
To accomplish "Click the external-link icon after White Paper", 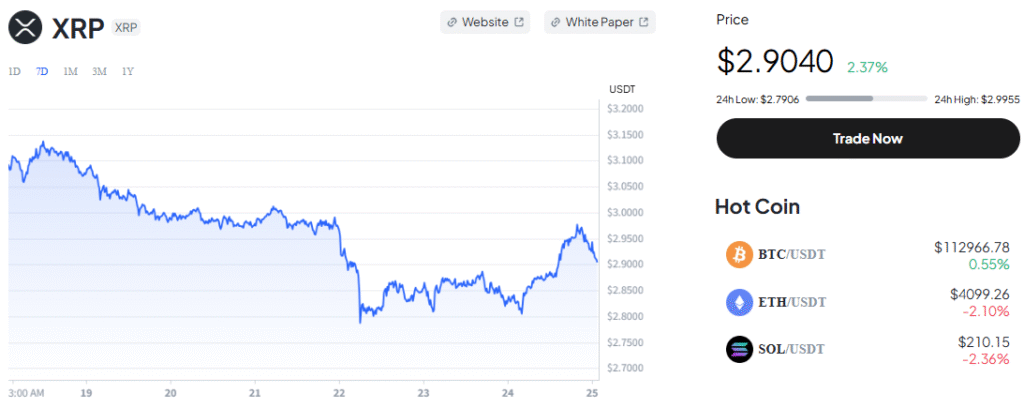I will pyautogui.click(x=644, y=22).
